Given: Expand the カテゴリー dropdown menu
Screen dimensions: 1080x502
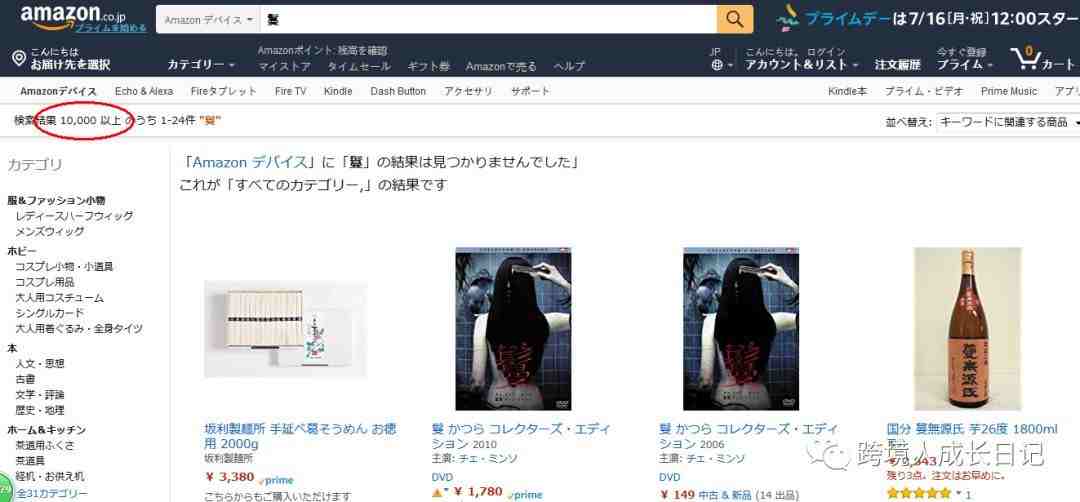Looking at the screenshot, I should coord(201,65).
